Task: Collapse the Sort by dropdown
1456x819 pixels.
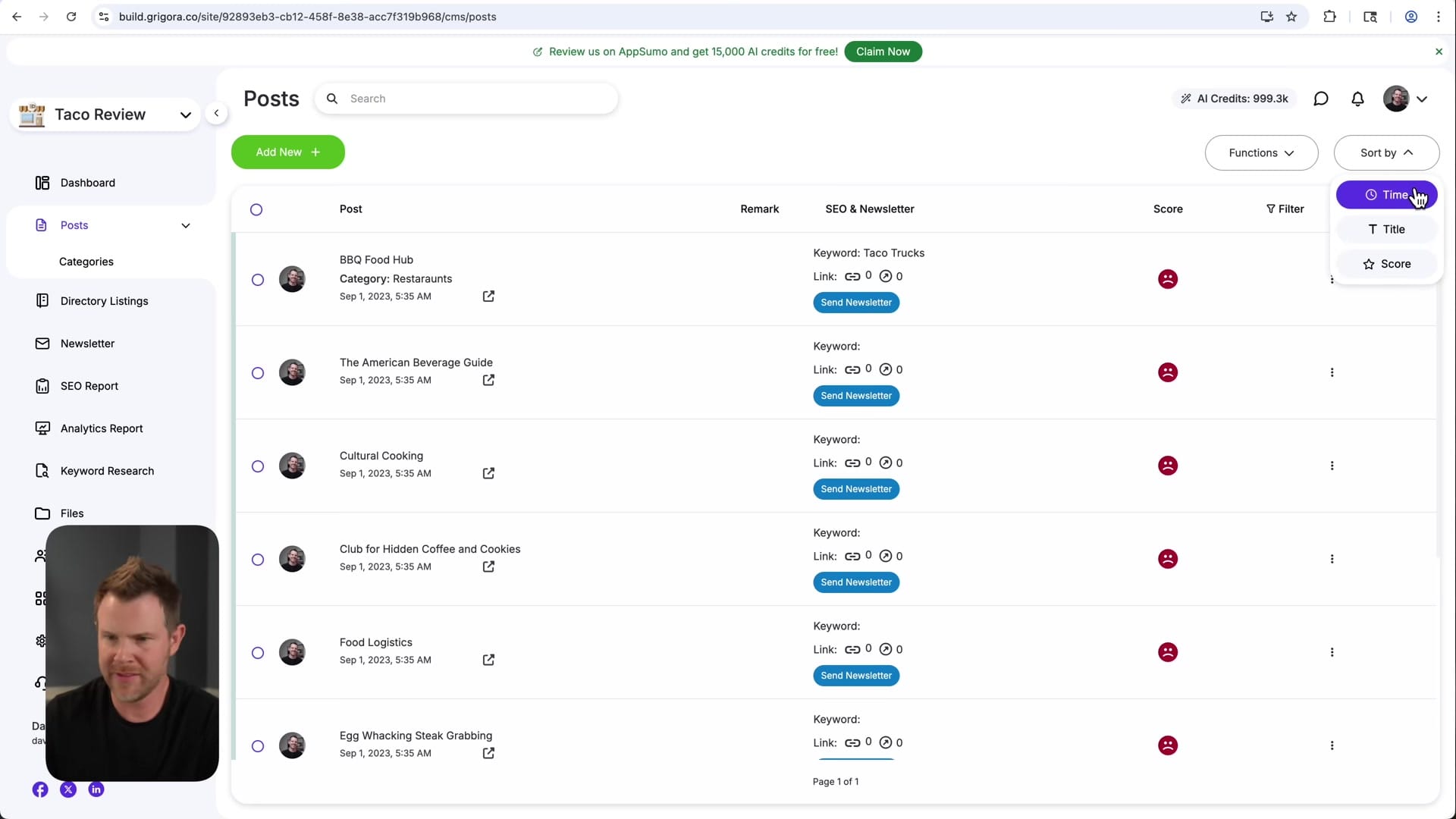Action: click(x=1386, y=152)
